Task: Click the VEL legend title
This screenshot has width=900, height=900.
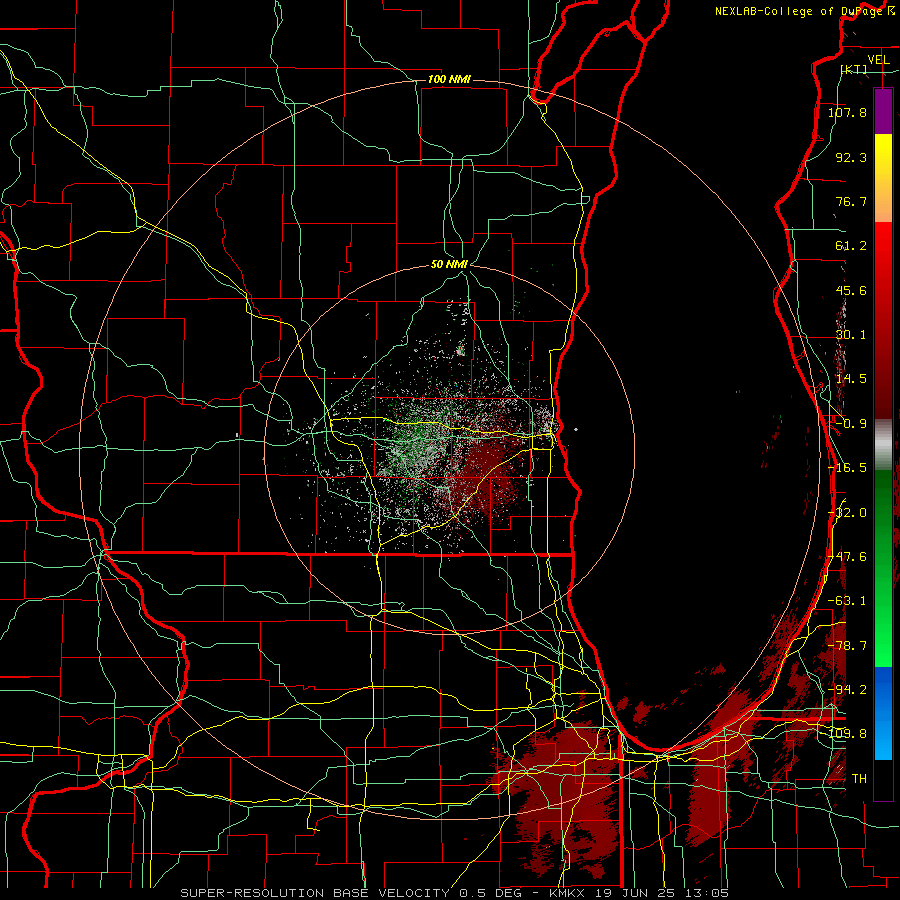Action: tap(878, 60)
